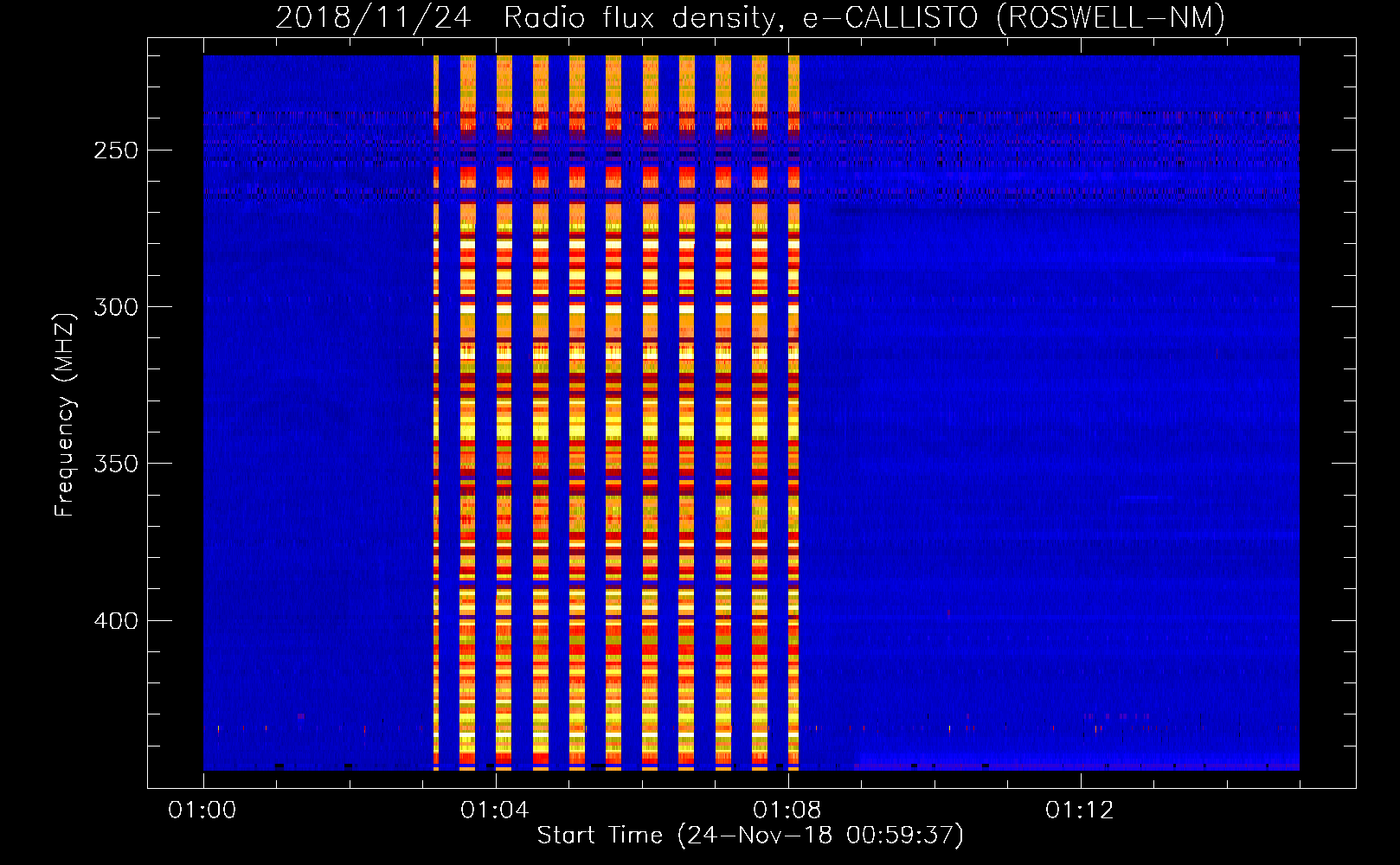This screenshot has height=865, width=1400.
Task: Click the 350 frequency tick label
Action: coord(115,464)
